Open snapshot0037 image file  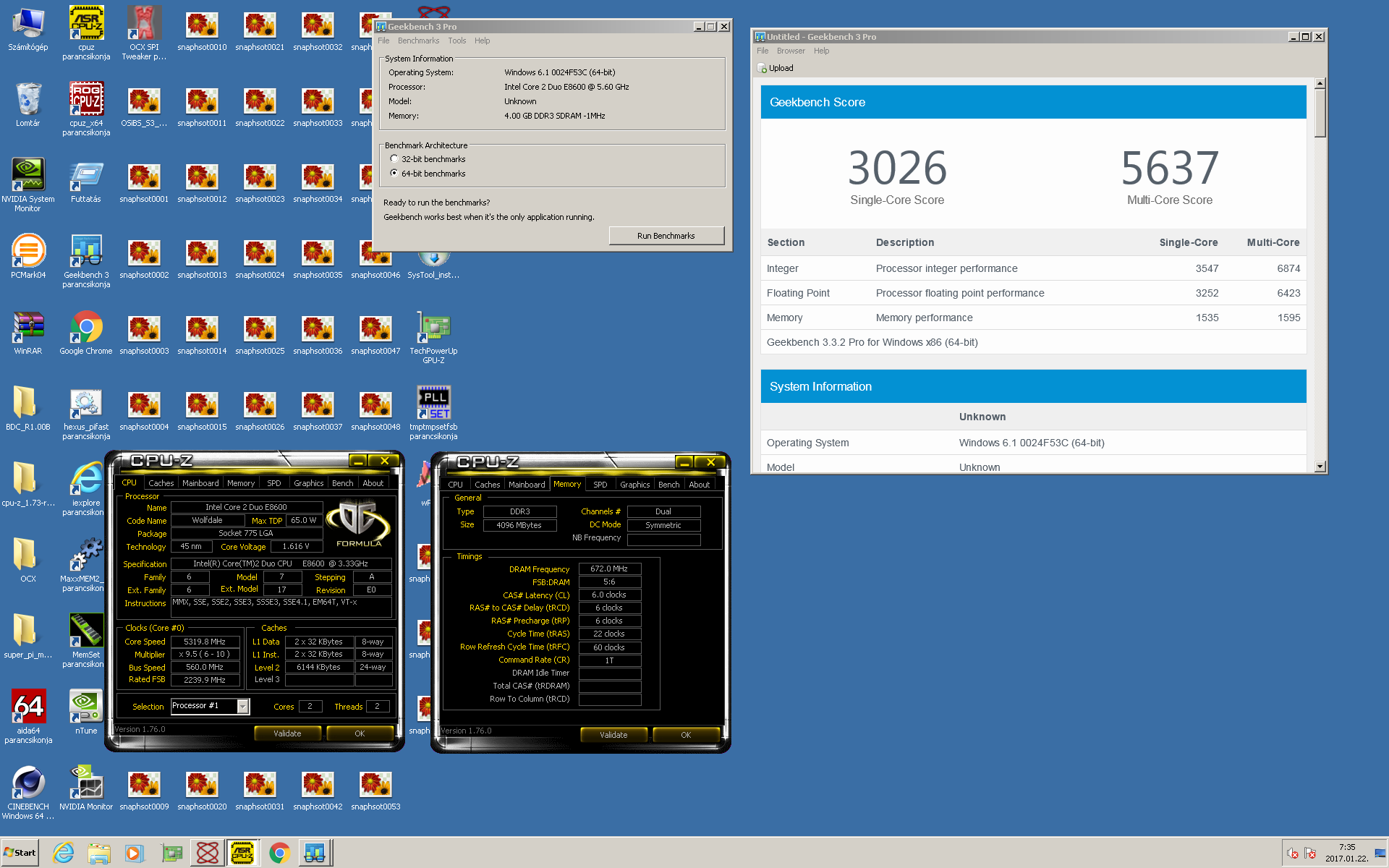[318, 409]
